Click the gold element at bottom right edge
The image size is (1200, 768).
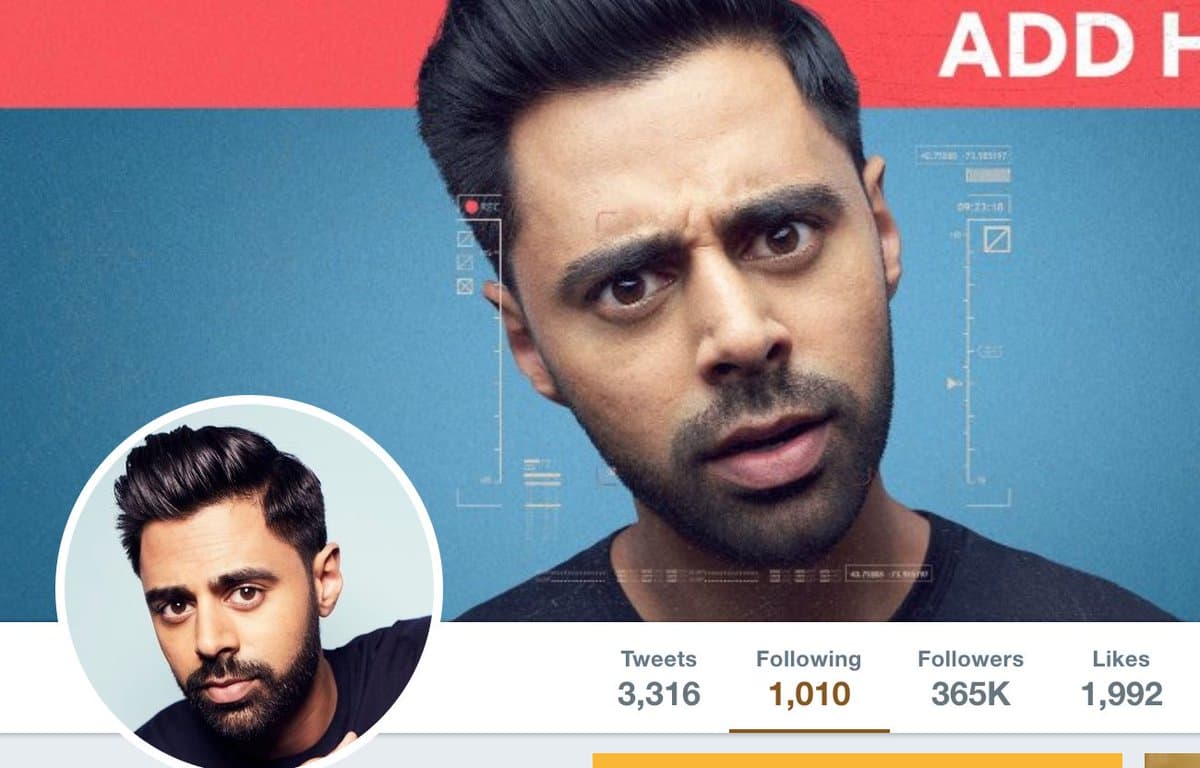tap(1172, 760)
